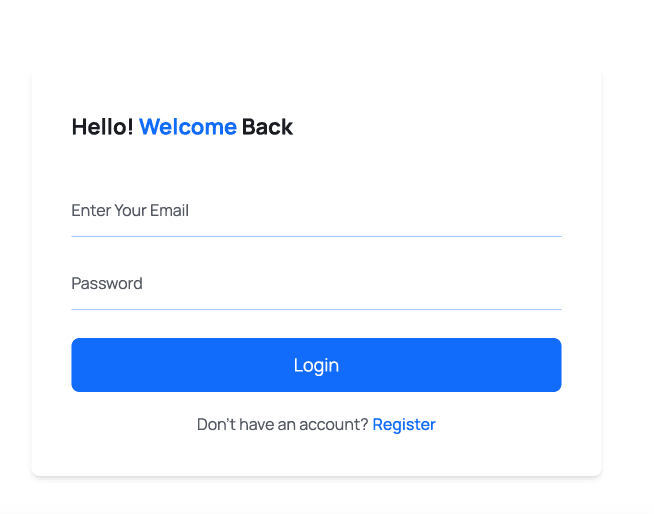Go to sign-up via the blue Register text
The image size is (654, 514).
click(404, 425)
